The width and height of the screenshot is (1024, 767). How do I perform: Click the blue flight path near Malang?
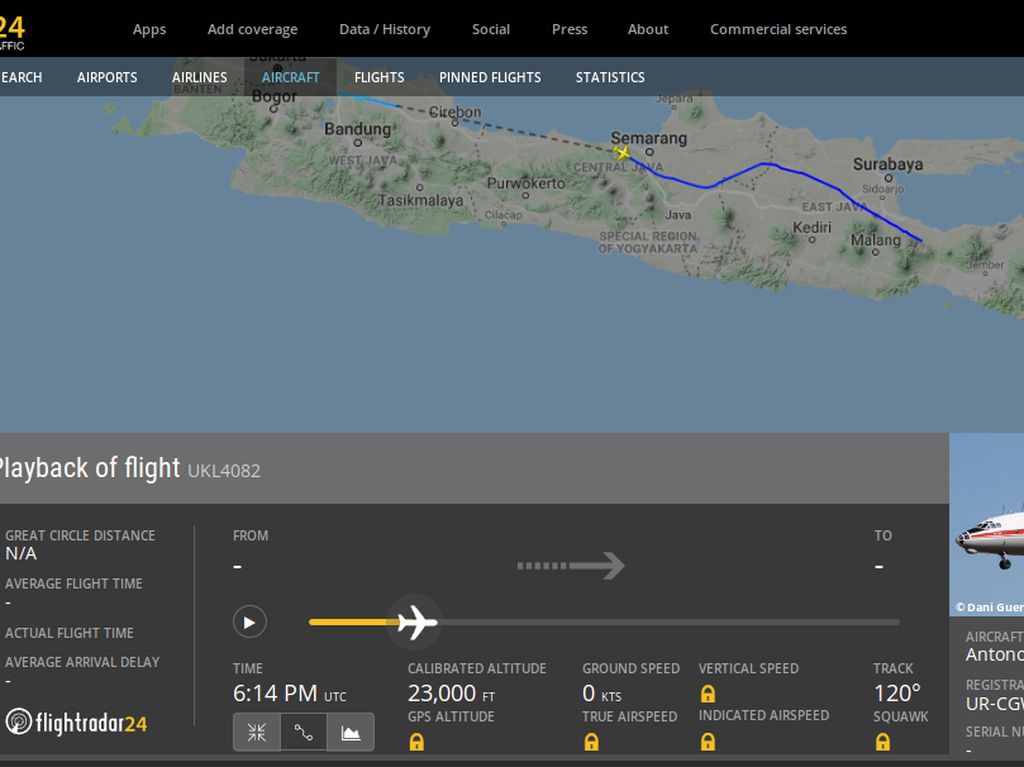[x=898, y=227]
